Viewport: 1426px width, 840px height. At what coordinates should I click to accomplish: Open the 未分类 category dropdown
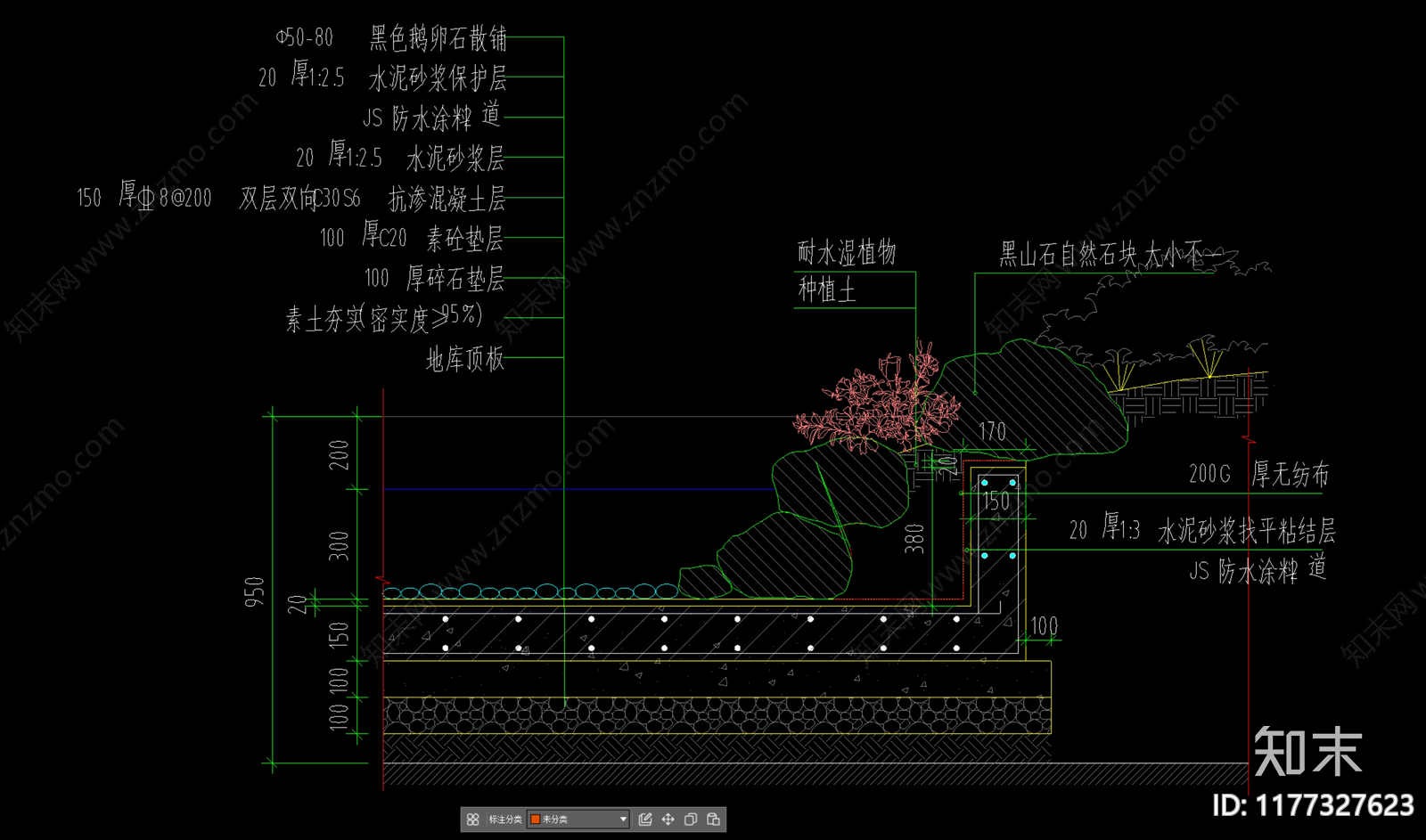coord(578,820)
